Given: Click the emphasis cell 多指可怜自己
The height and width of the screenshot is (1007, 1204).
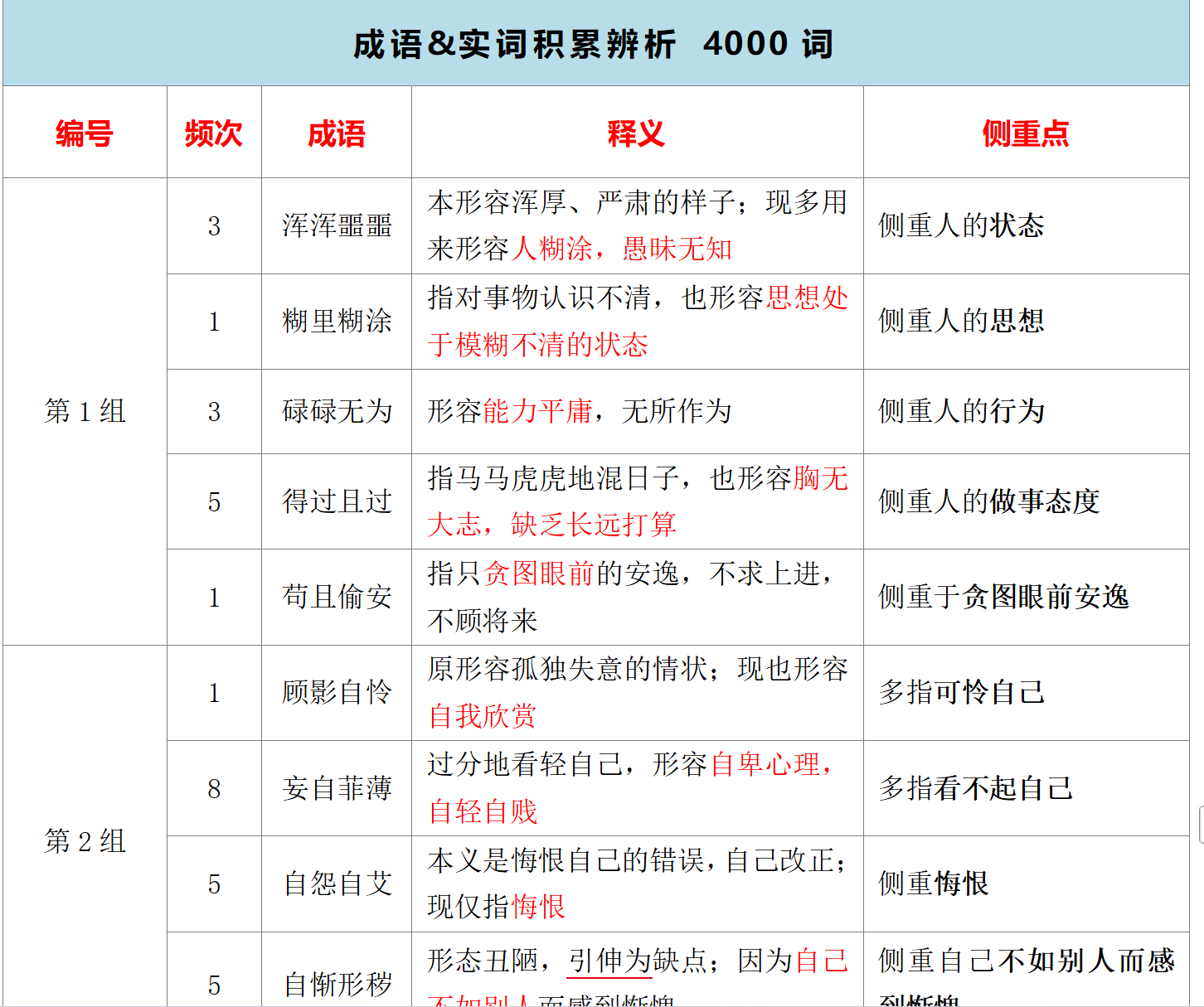Looking at the screenshot, I should 1026,692.
